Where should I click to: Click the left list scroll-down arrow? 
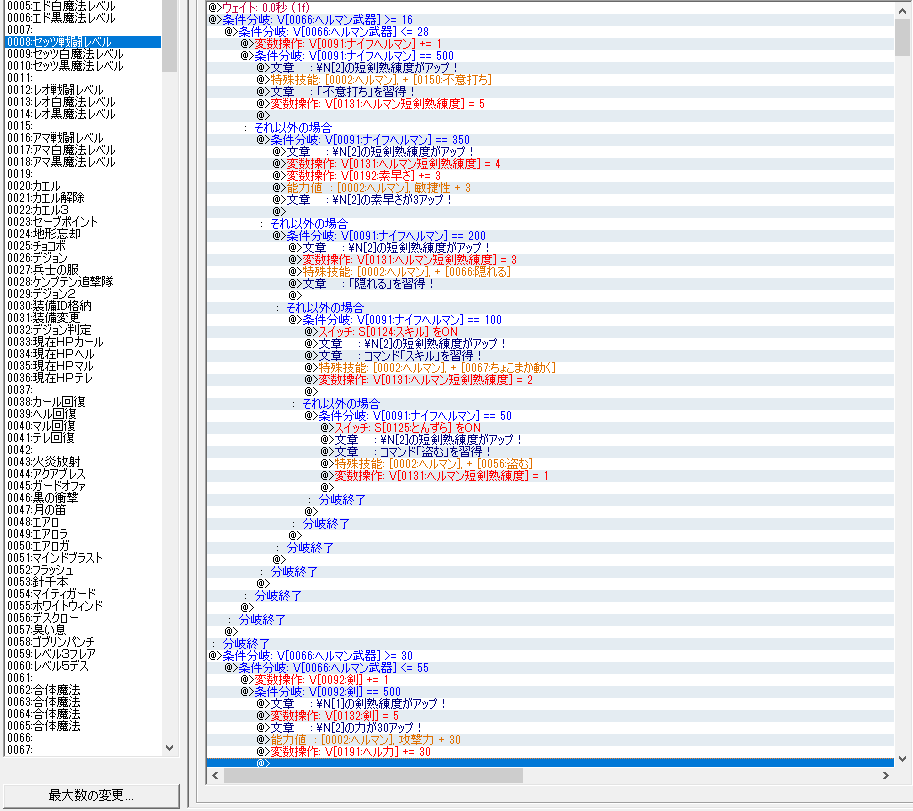coord(169,748)
